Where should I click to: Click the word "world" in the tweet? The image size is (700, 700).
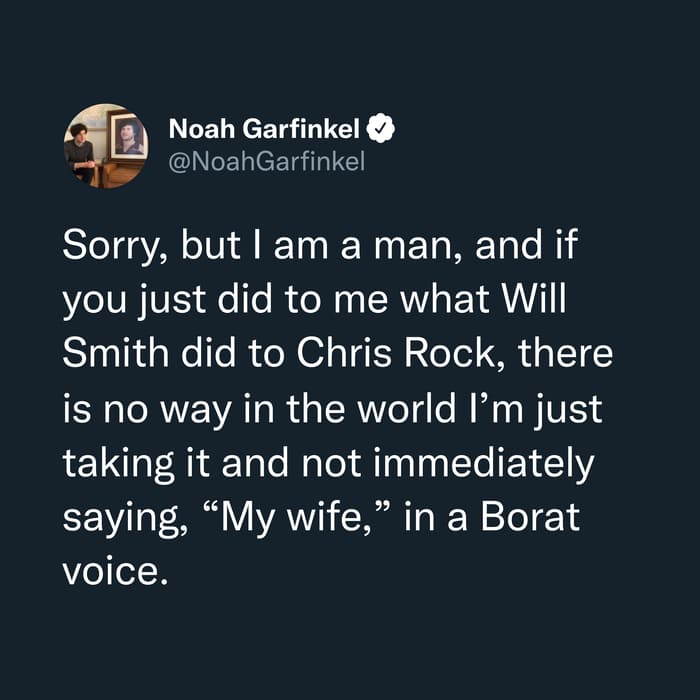407,408
